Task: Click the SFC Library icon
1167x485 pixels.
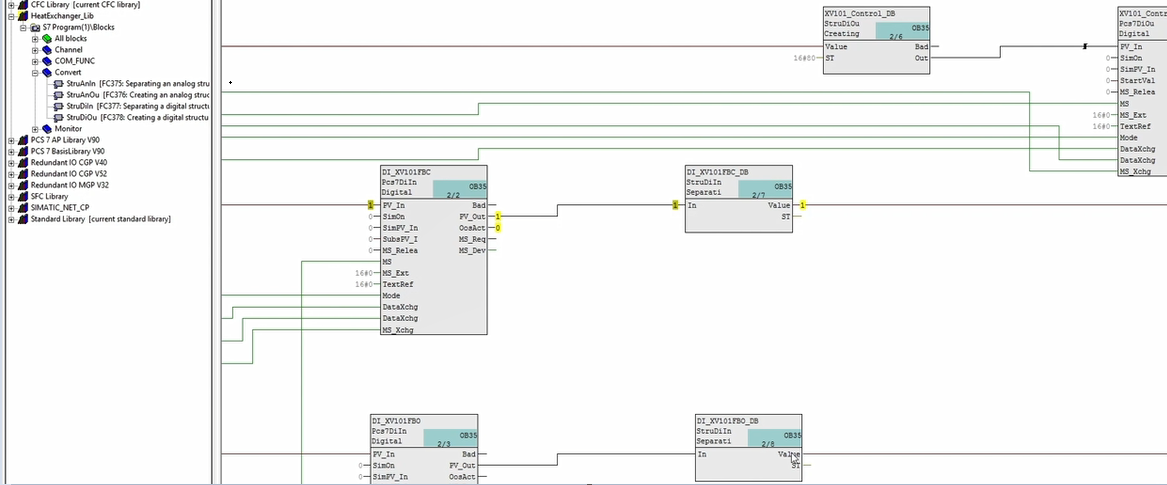Action: pyautogui.click(x=23, y=196)
